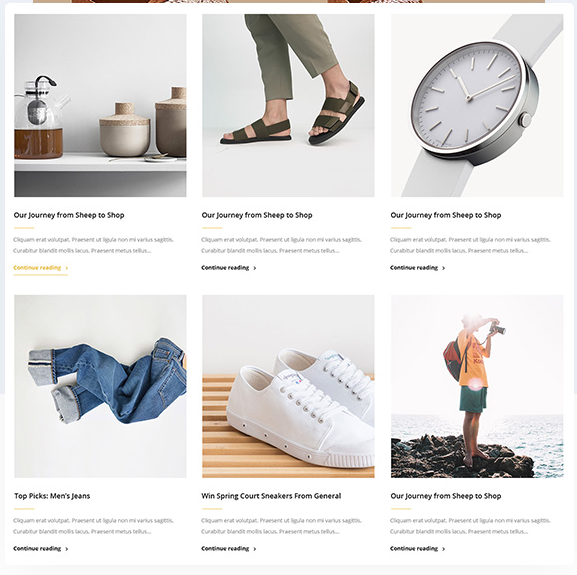577x575 pixels.
Task: Click the white sneakers image
Action: [288, 386]
